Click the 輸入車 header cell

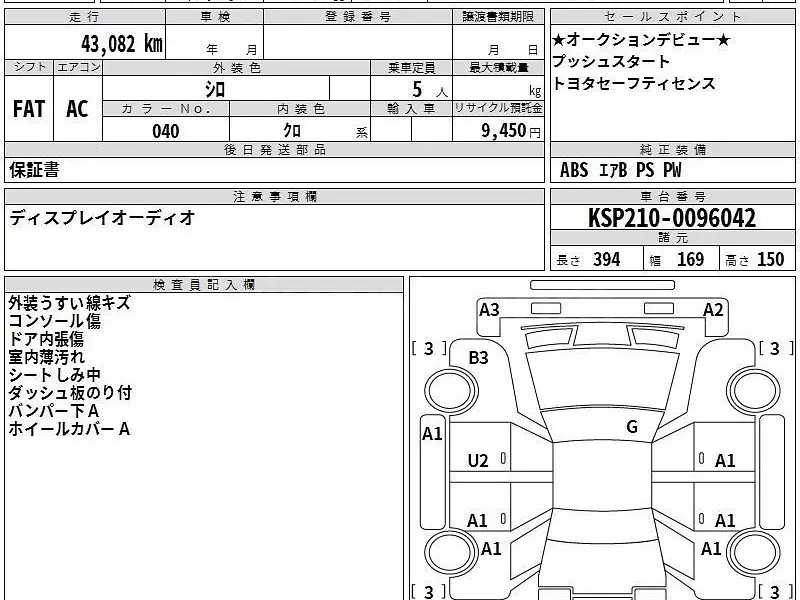[x=411, y=109]
